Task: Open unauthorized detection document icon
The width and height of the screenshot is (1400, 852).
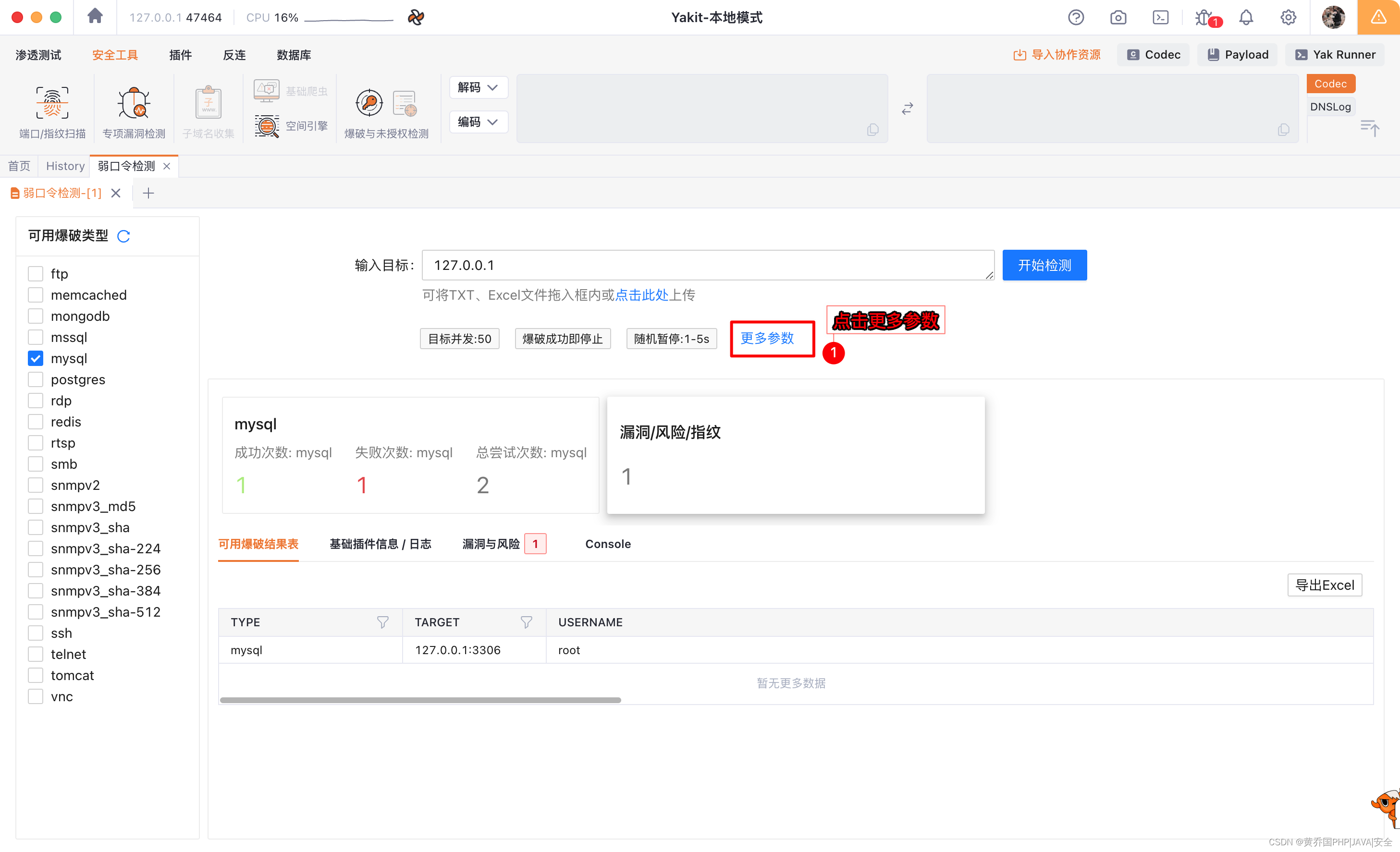Action: click(x=405, y=103)
